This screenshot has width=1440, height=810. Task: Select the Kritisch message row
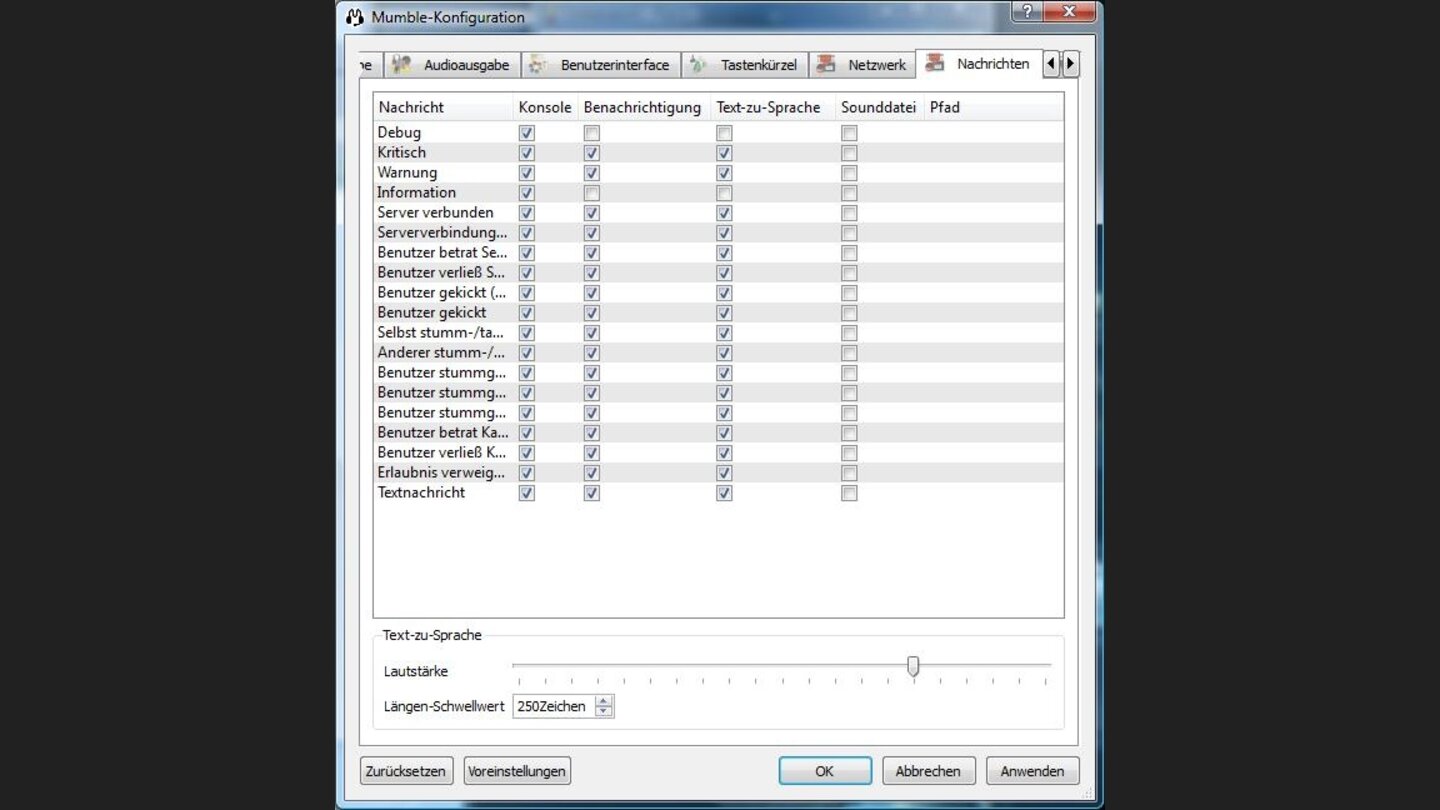(718, 153)
